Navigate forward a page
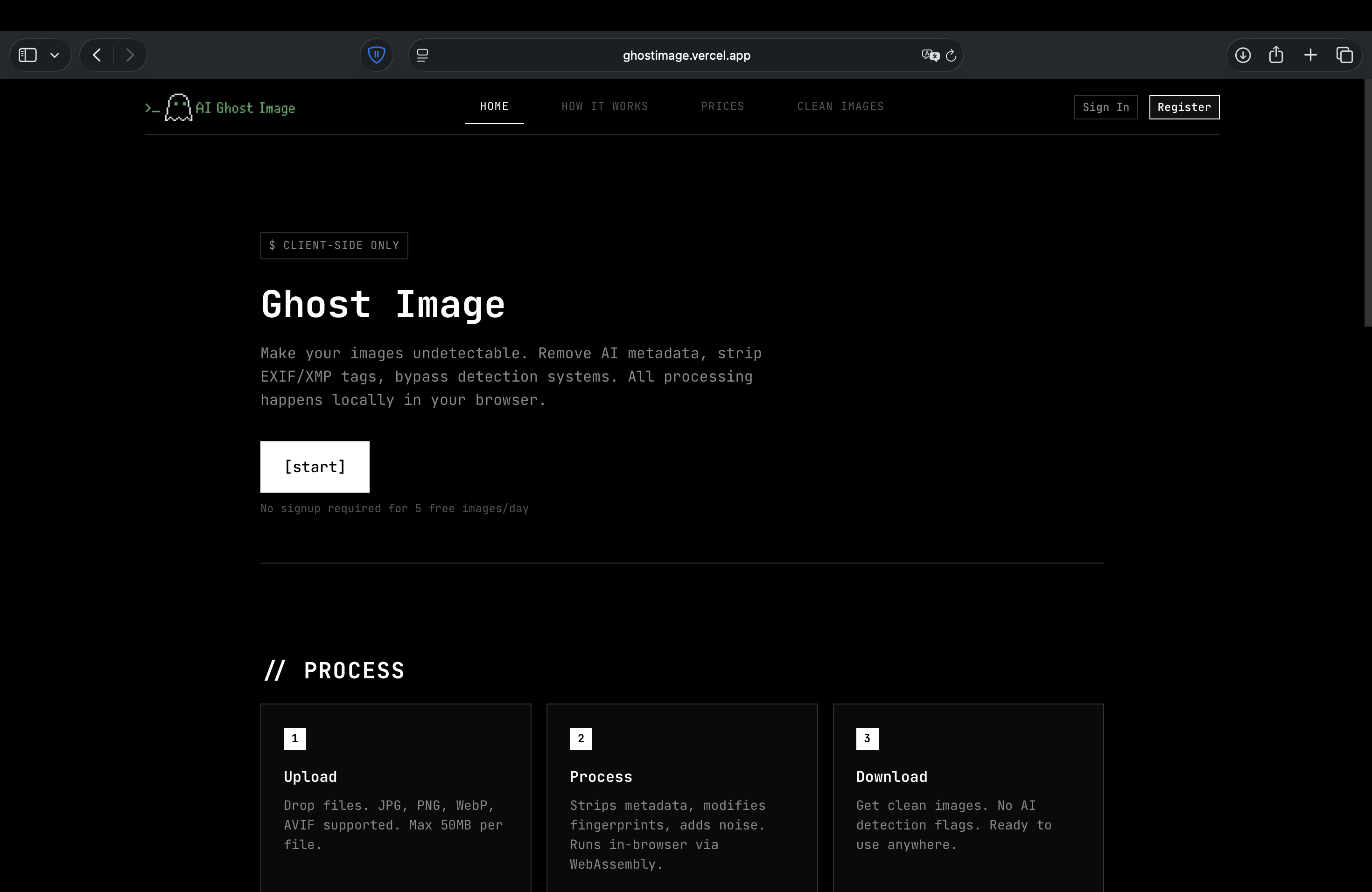This screenshot has height=892, width=1372. [x=130, y=55]
